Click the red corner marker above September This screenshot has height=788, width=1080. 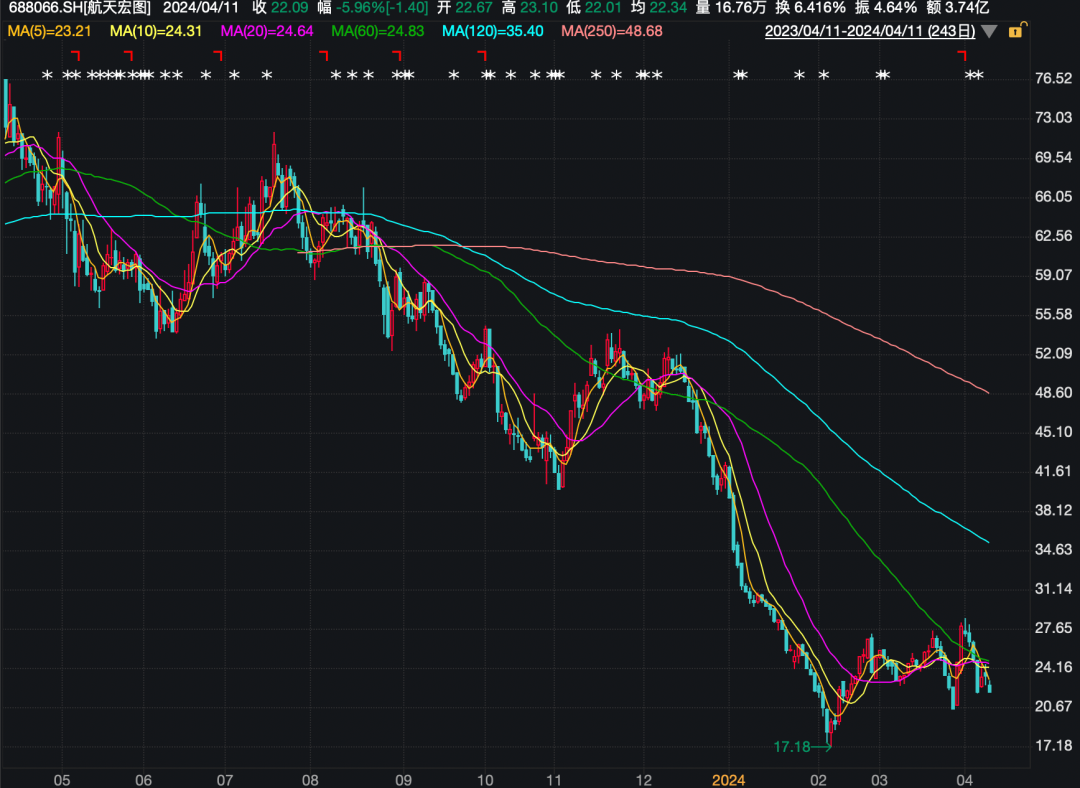(x=395, y=55)
